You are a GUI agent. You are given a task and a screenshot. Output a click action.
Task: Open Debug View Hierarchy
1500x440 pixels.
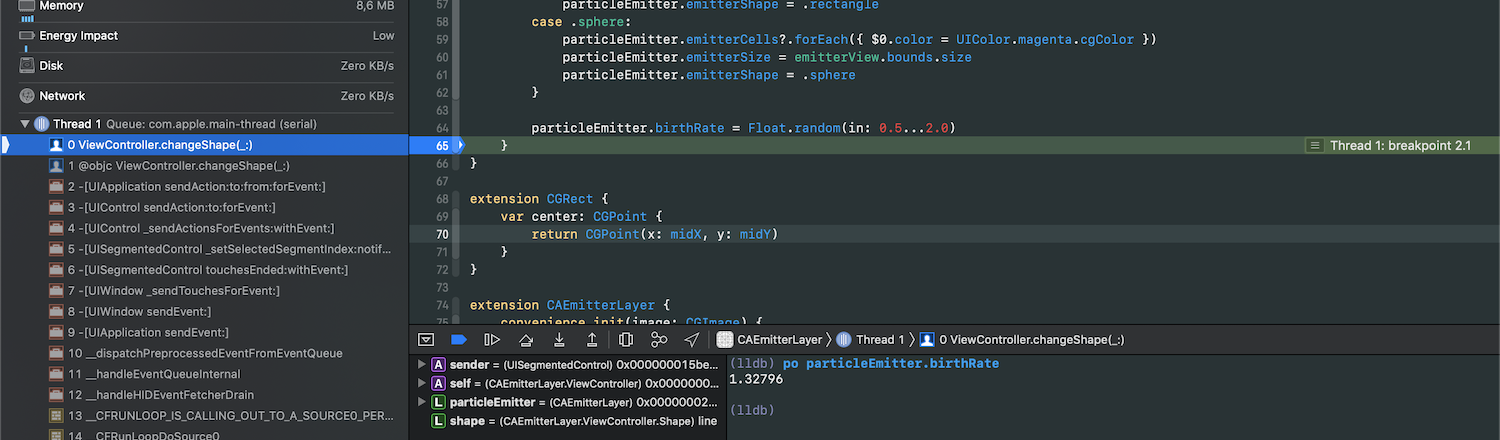(x=626, y=340)
